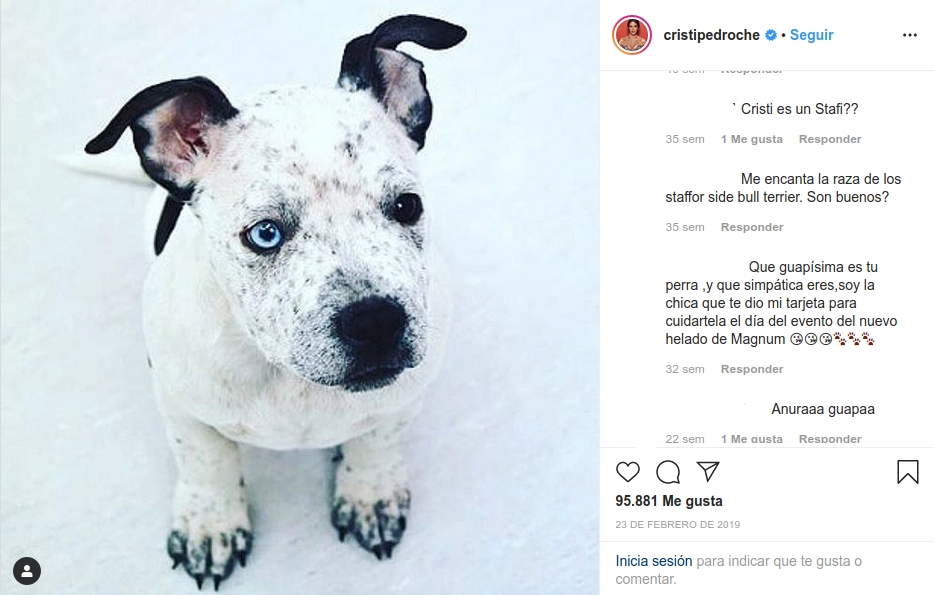Save post with the bookmark icon
This screenshot has height=595, width=934.
pos(907,472)
